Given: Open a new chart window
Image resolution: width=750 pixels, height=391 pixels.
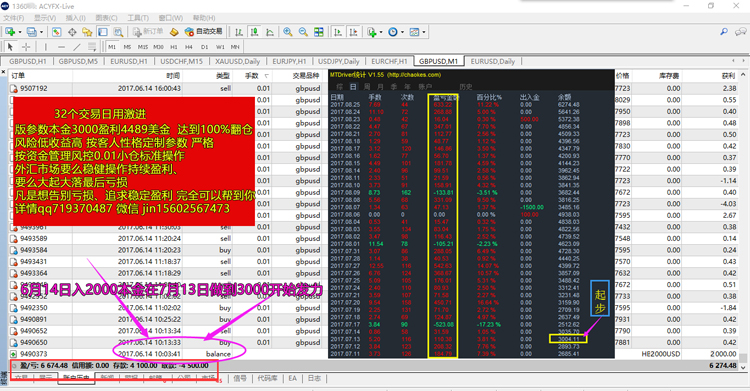Looking at the screenshot, I should pyautogui.click(x=10, y=32).
